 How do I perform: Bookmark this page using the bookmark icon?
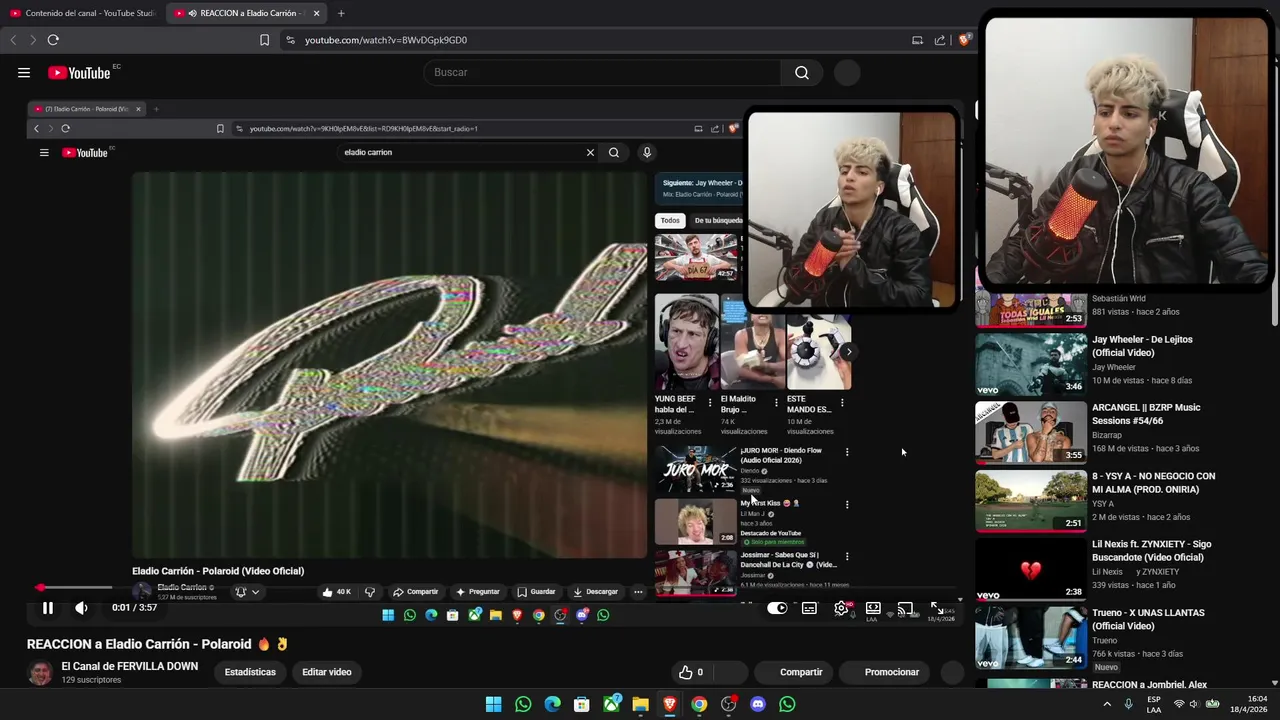pyautogui.click(x=264, y=40)
